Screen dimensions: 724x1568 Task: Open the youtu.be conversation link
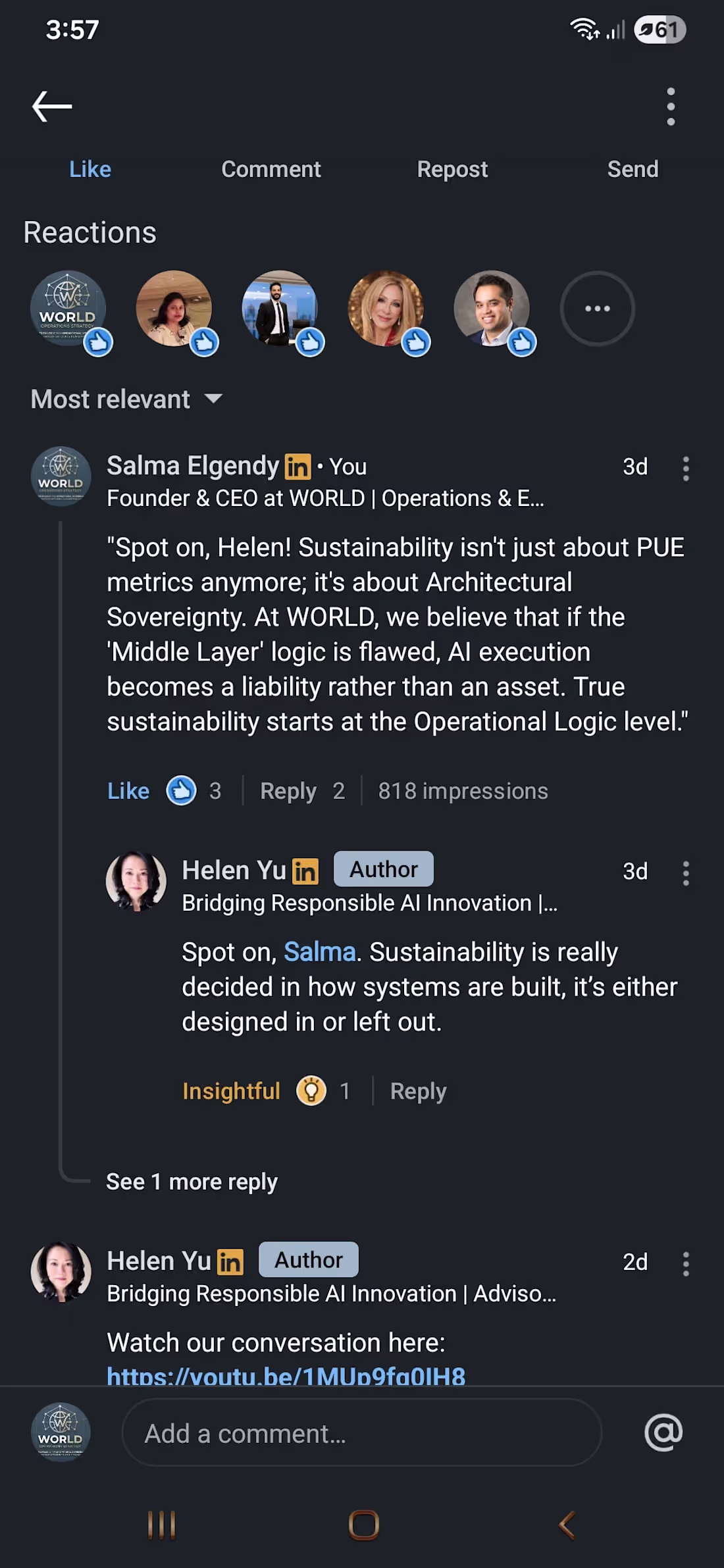point(286,1376)
